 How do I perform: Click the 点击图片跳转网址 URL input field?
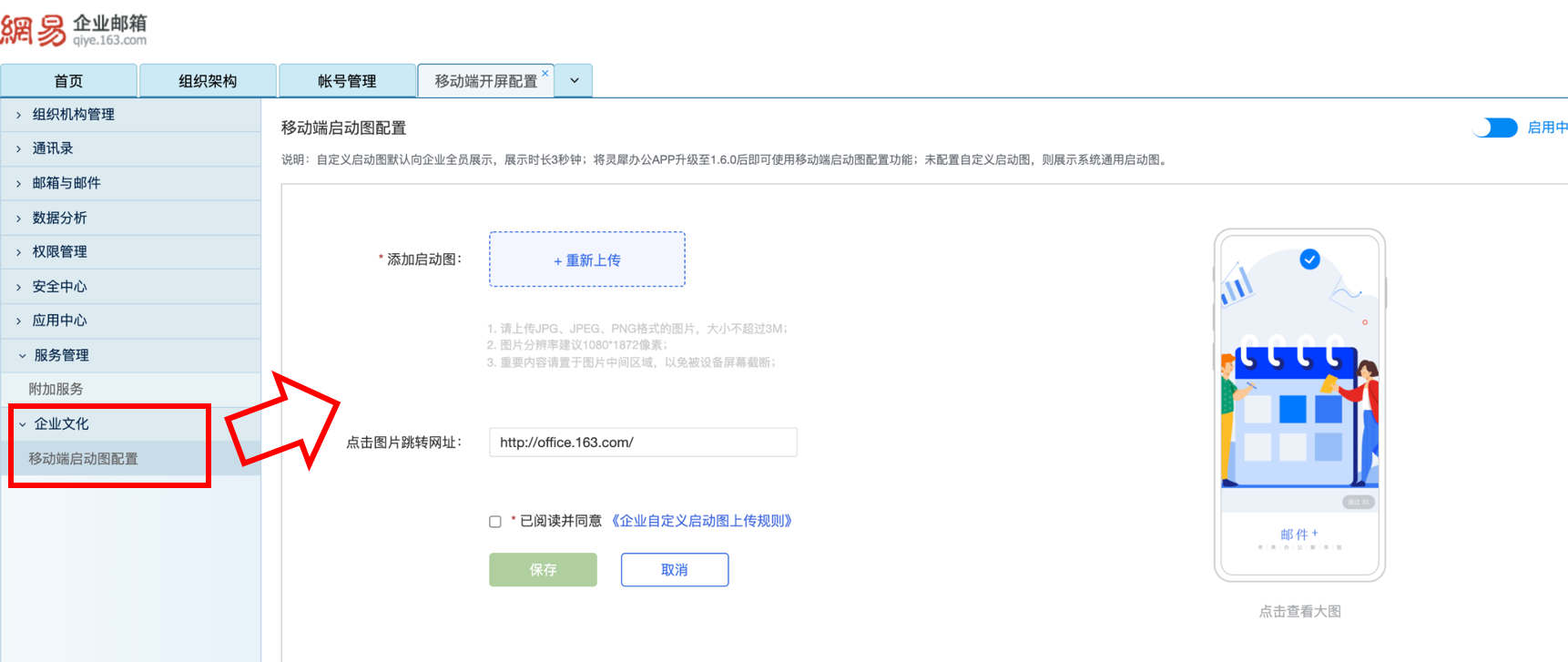[x=643, y=443]
